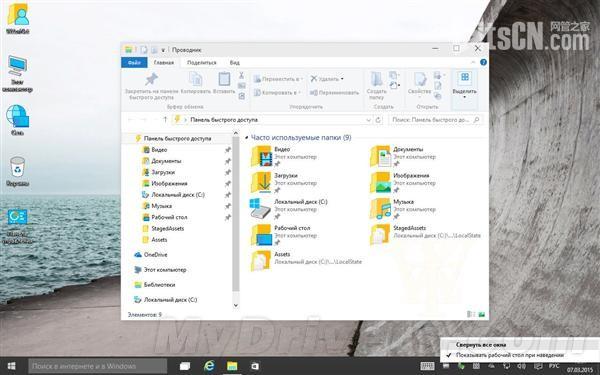Collapse the 'Часто используемые папки' group
The image size is (600, 375).
point(247,137)
